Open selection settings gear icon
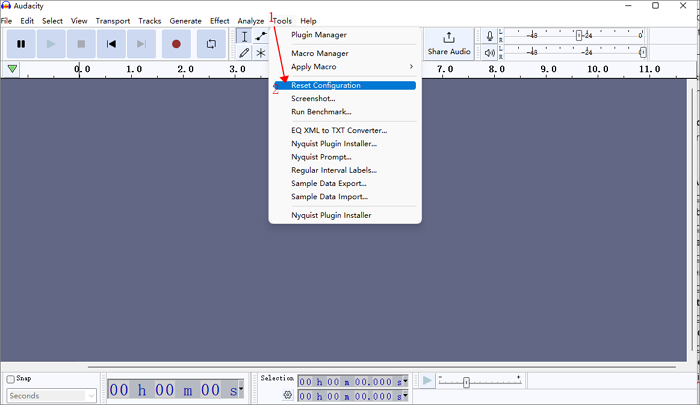This screenshot has width=700, height=405. tap(287, 395)
